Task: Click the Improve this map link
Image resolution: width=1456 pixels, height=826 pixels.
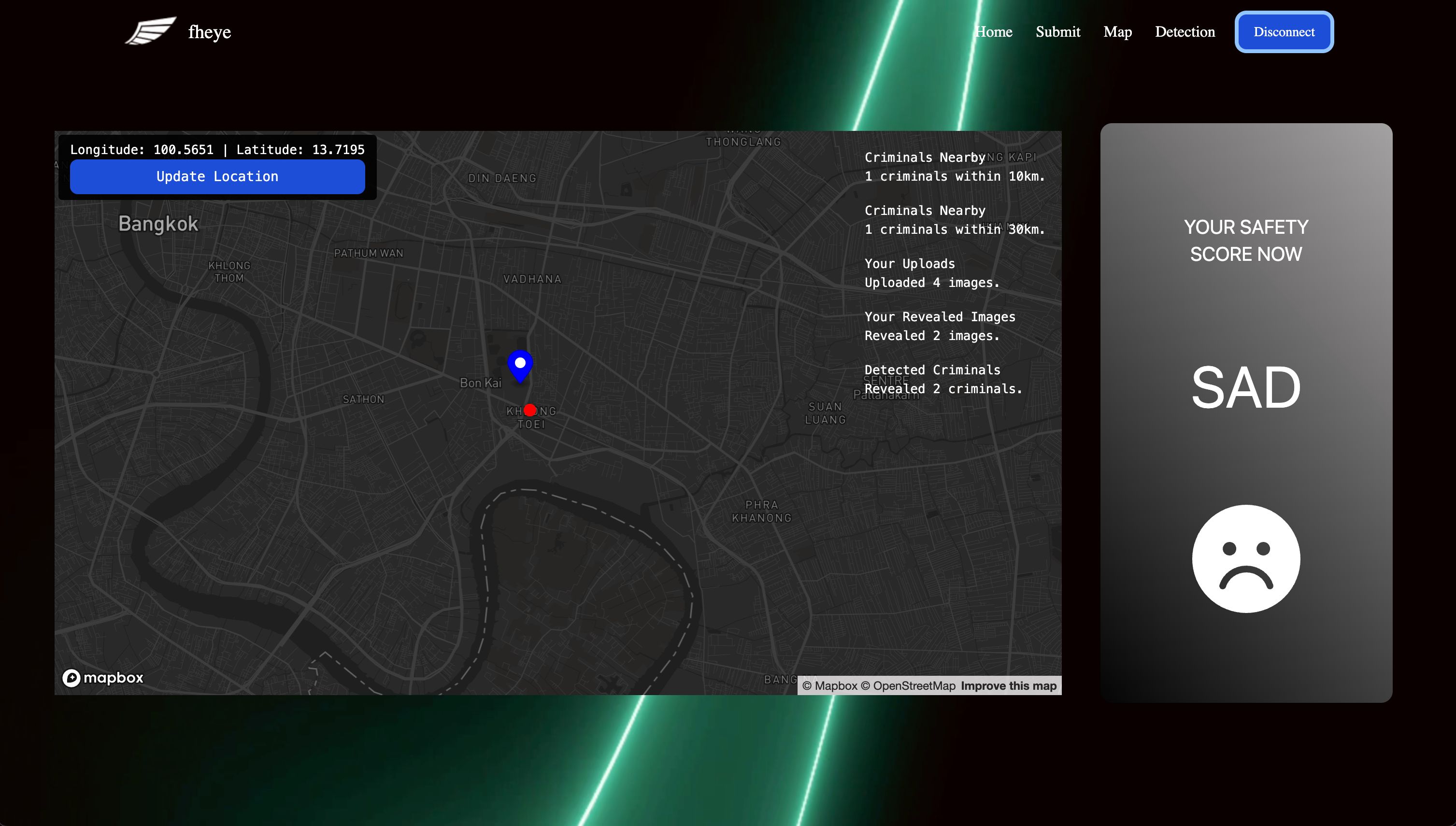Action: tap(1009, 685)
